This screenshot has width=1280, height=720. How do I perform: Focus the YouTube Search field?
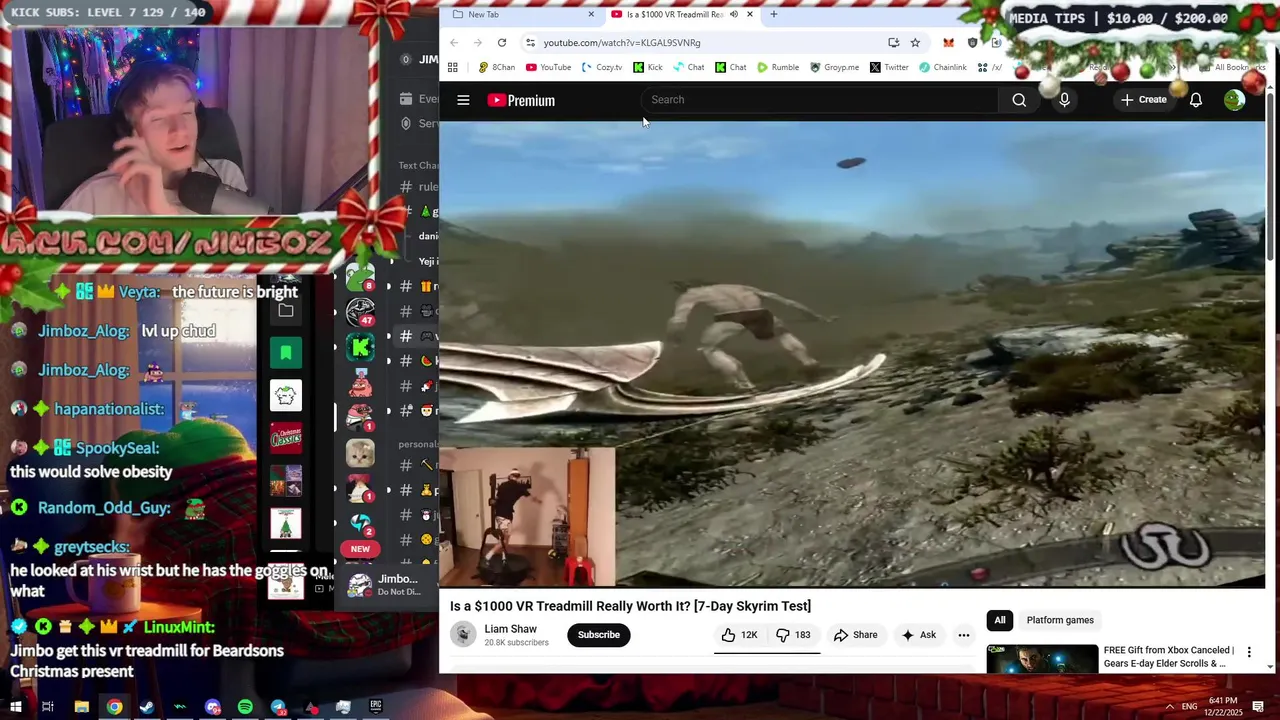(820, 100)
